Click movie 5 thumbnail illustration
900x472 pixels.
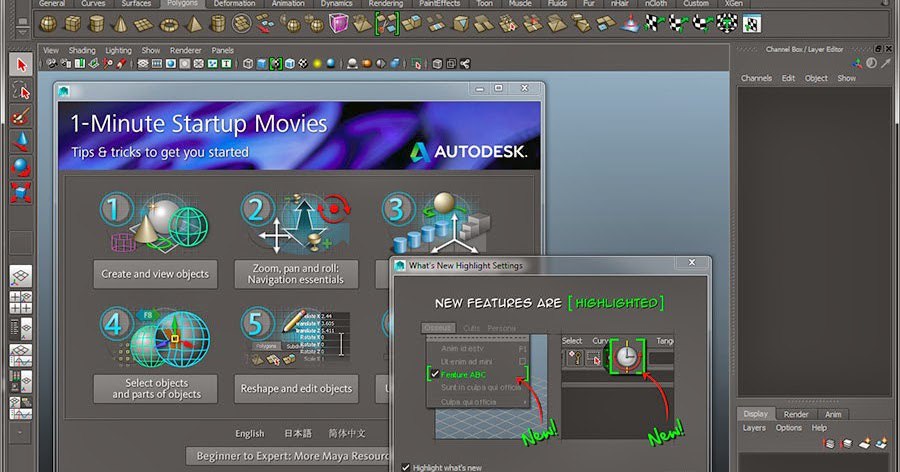[296, 338]
